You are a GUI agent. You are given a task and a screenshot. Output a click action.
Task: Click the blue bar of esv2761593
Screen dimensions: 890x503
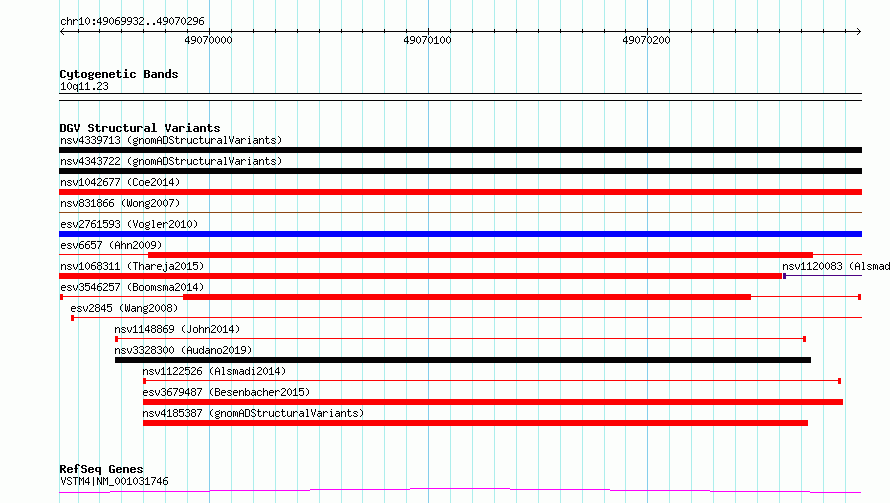[460, 234]
